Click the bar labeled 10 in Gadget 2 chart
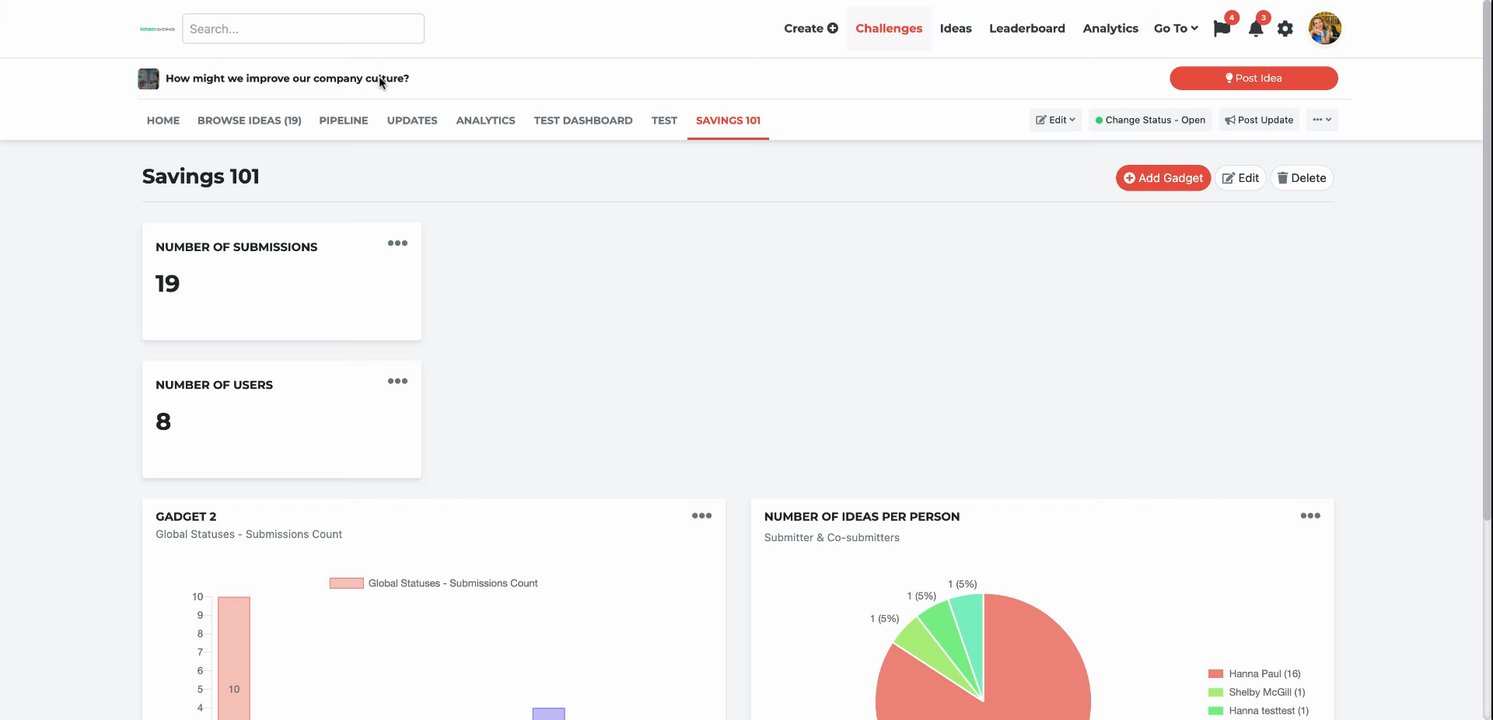The width and height of the screenshot is (1493, 720). click(234, 658)
